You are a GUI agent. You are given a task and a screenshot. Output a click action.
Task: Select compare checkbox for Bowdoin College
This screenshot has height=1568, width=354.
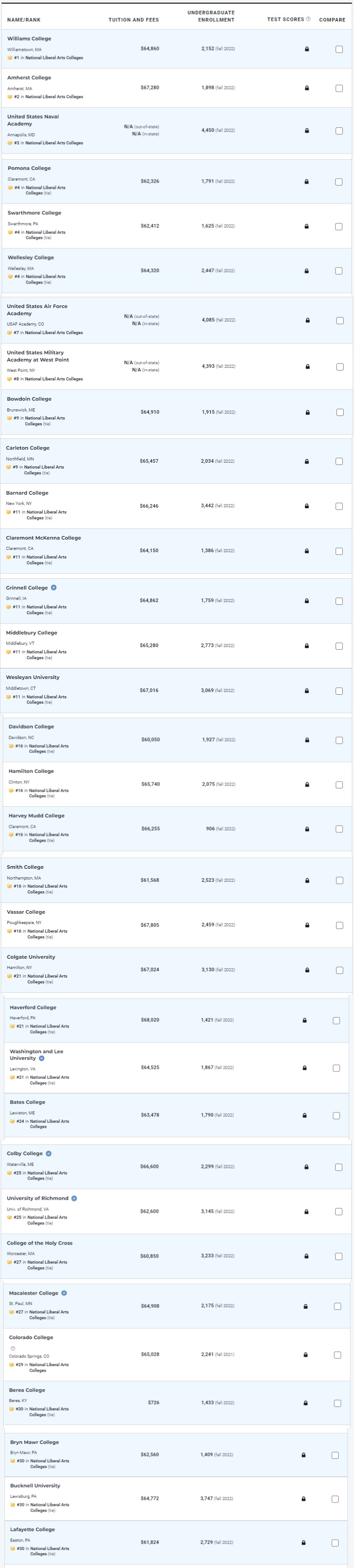[x=340, y=412]
